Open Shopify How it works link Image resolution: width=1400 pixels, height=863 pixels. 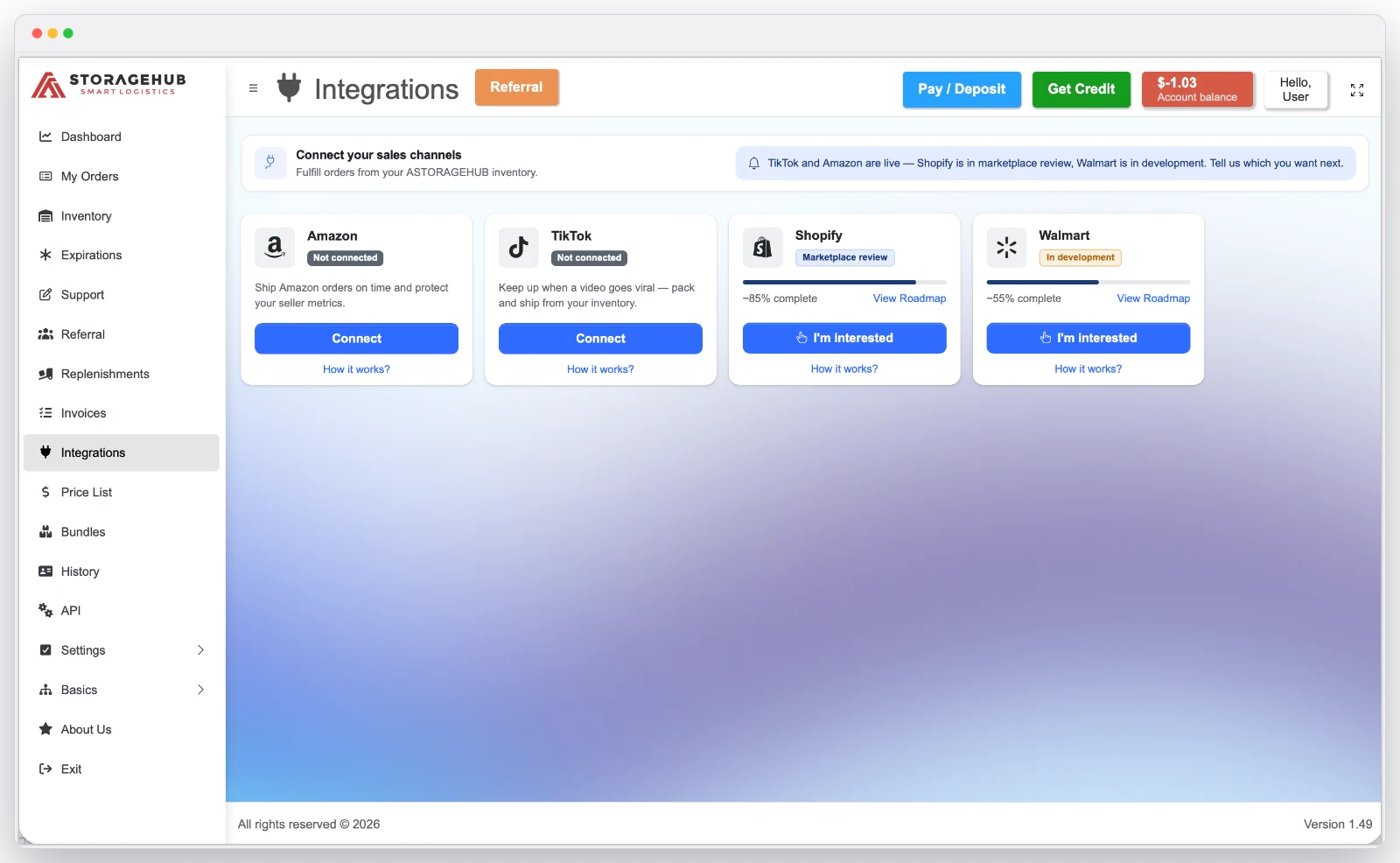844,369
